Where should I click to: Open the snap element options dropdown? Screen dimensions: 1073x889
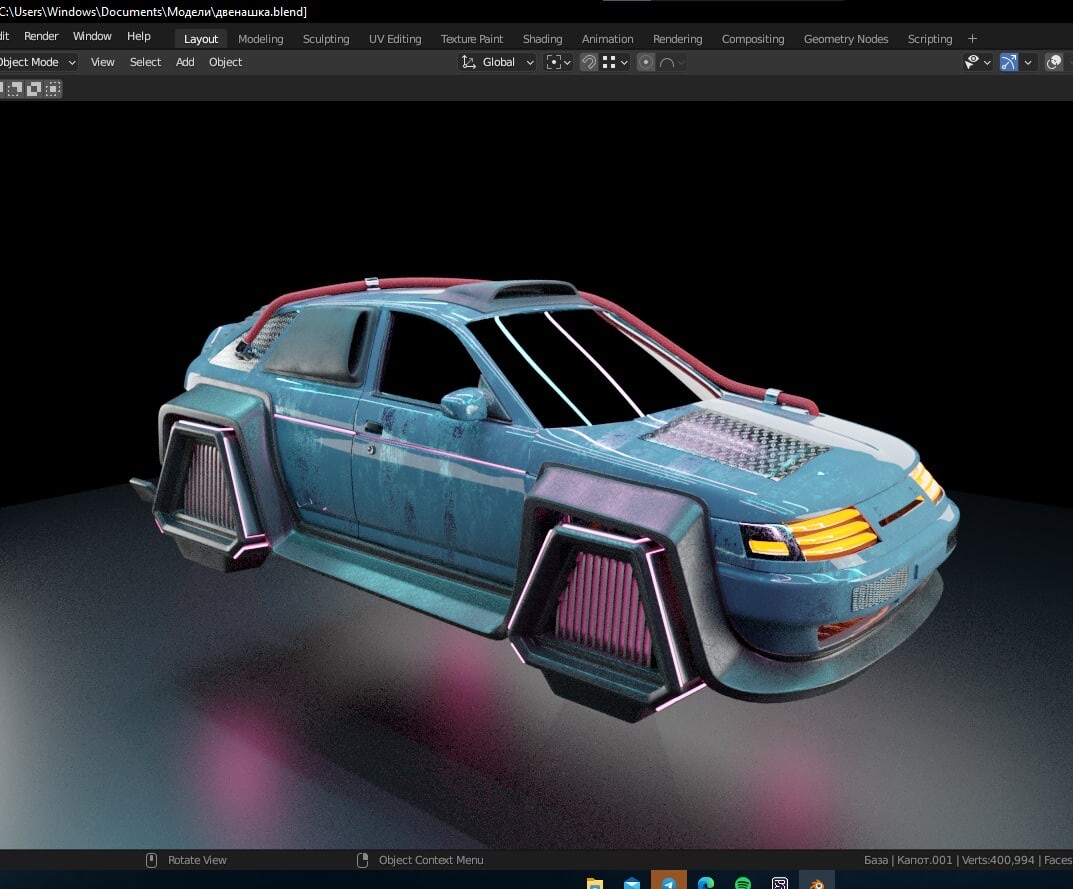point(615,62)
